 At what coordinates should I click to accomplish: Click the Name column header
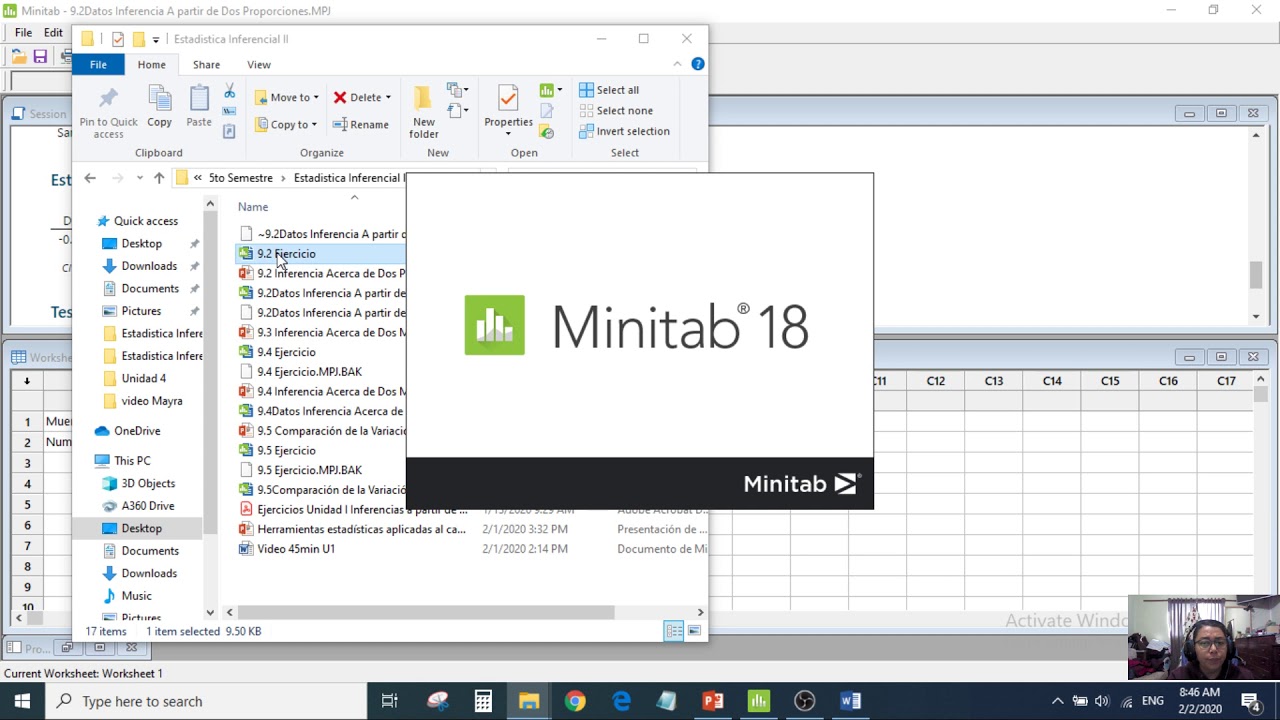pos(253,207)
